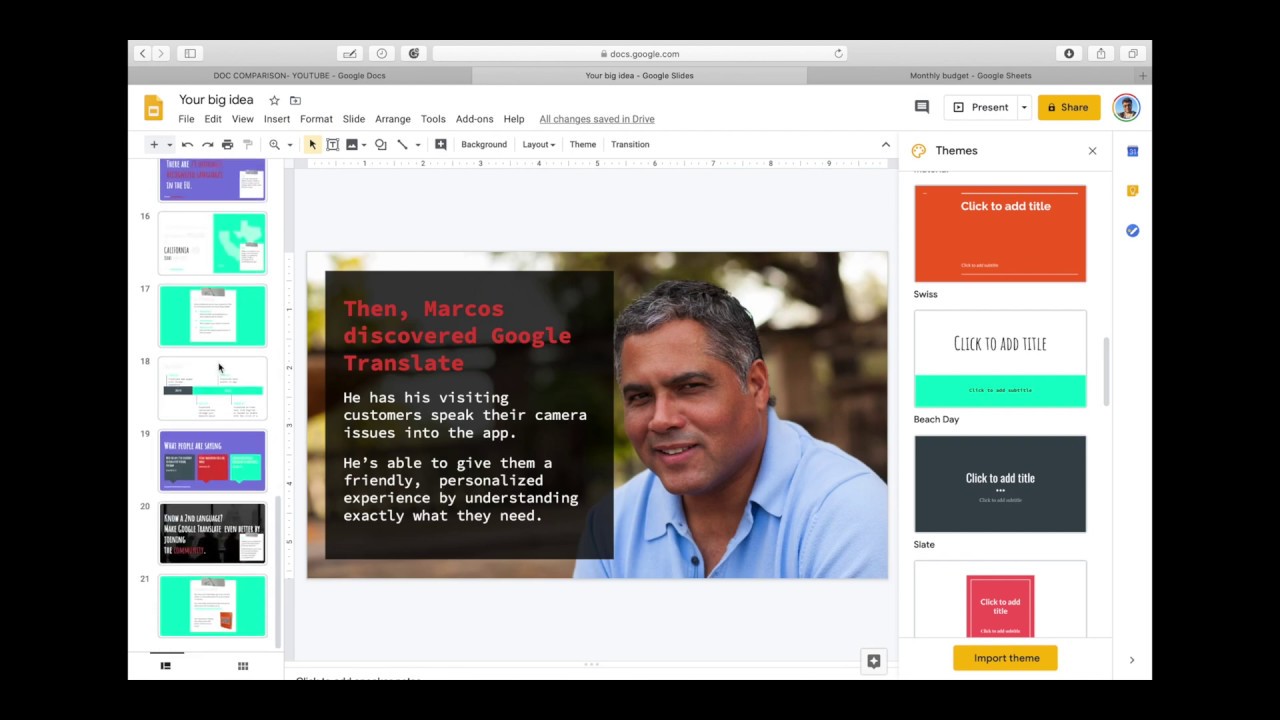The height and width of the screenshot is (720, 1280).
Task: Select the Slate theme thumbnail
Action: click(x=1000, y=484)
